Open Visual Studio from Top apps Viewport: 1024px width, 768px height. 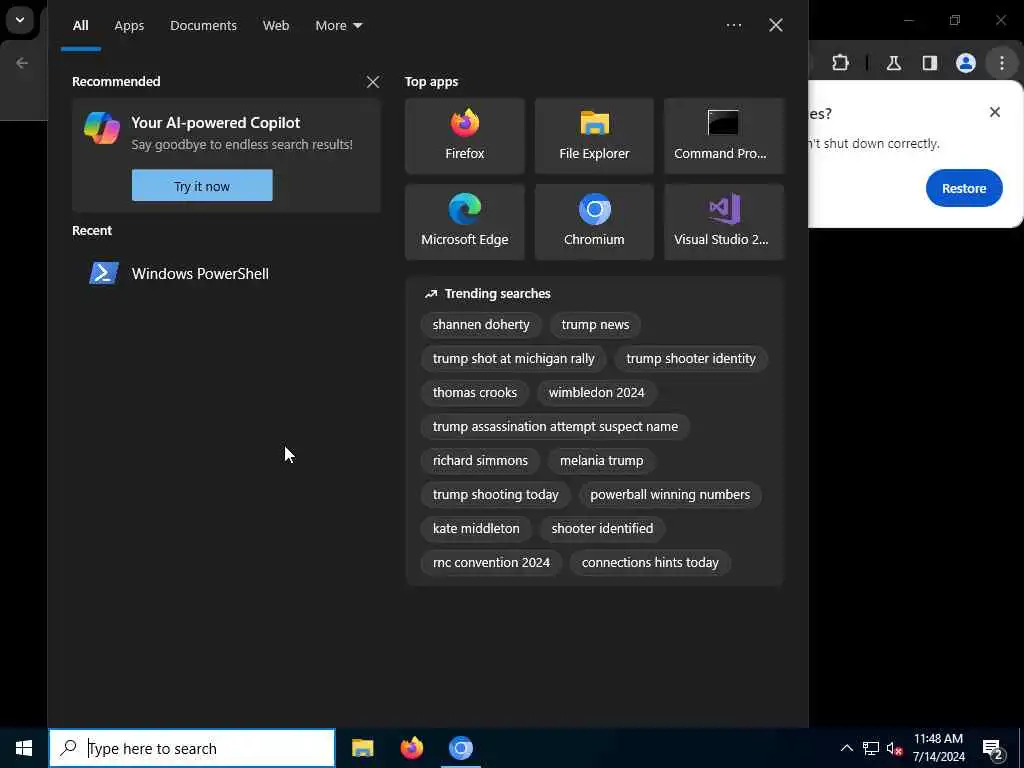tap(724, 222)
